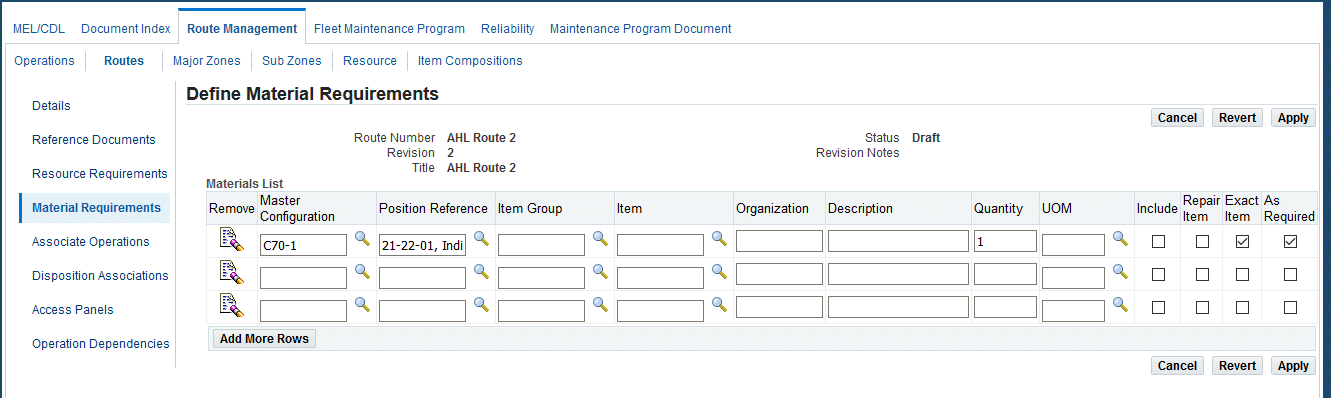Open Disposition Associations side link
The width and height of the screenshot is (1331, 398).
coord(100,276)
